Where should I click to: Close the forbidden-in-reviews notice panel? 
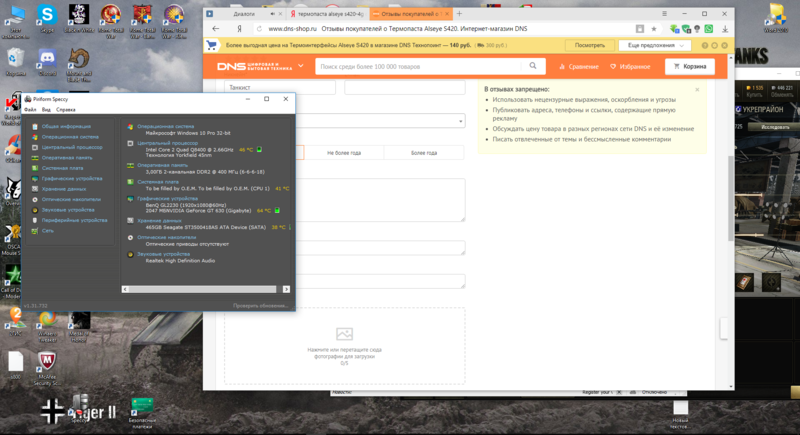tap(697, 89)
